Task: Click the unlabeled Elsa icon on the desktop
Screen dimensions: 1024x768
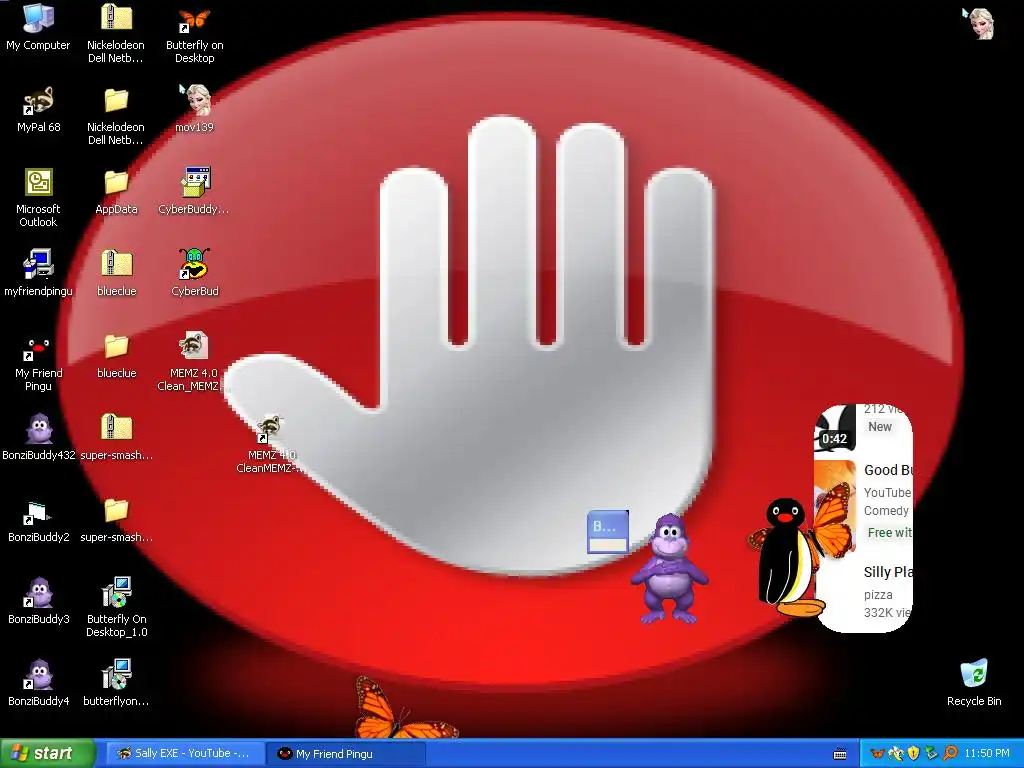Action: click(980, 24)
